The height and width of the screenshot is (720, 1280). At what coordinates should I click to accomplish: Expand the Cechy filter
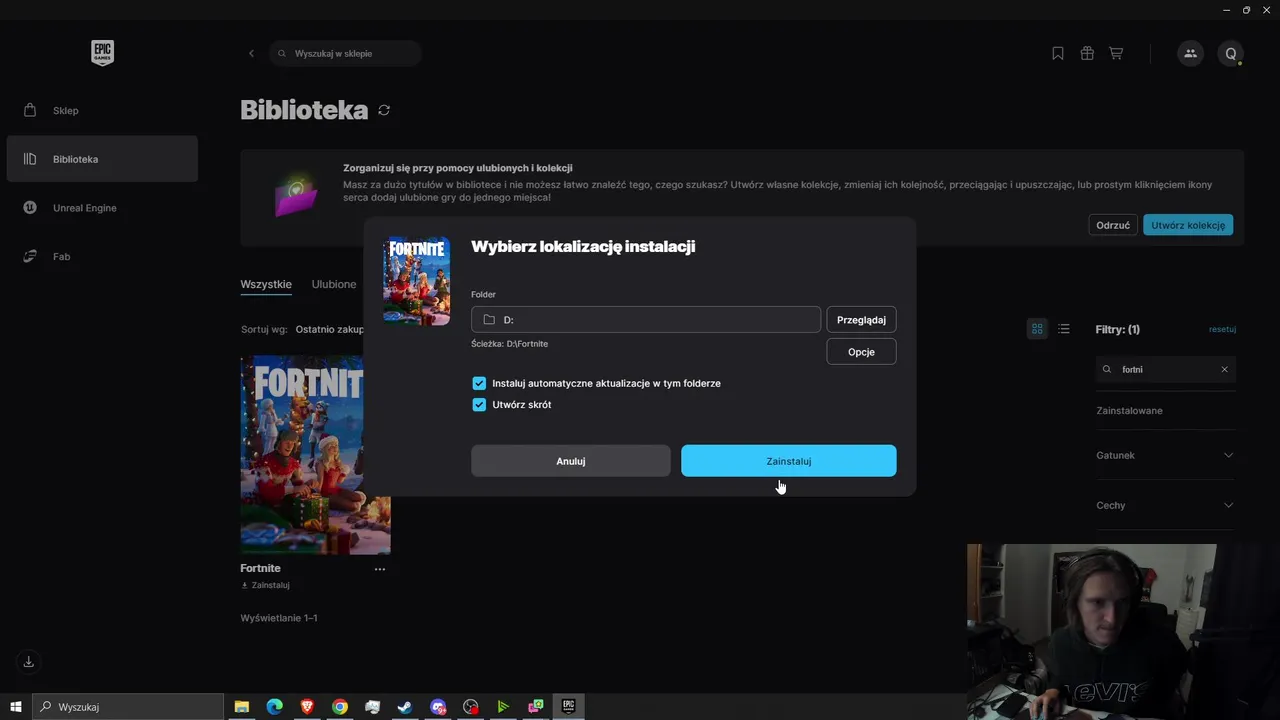point(1166,505)
